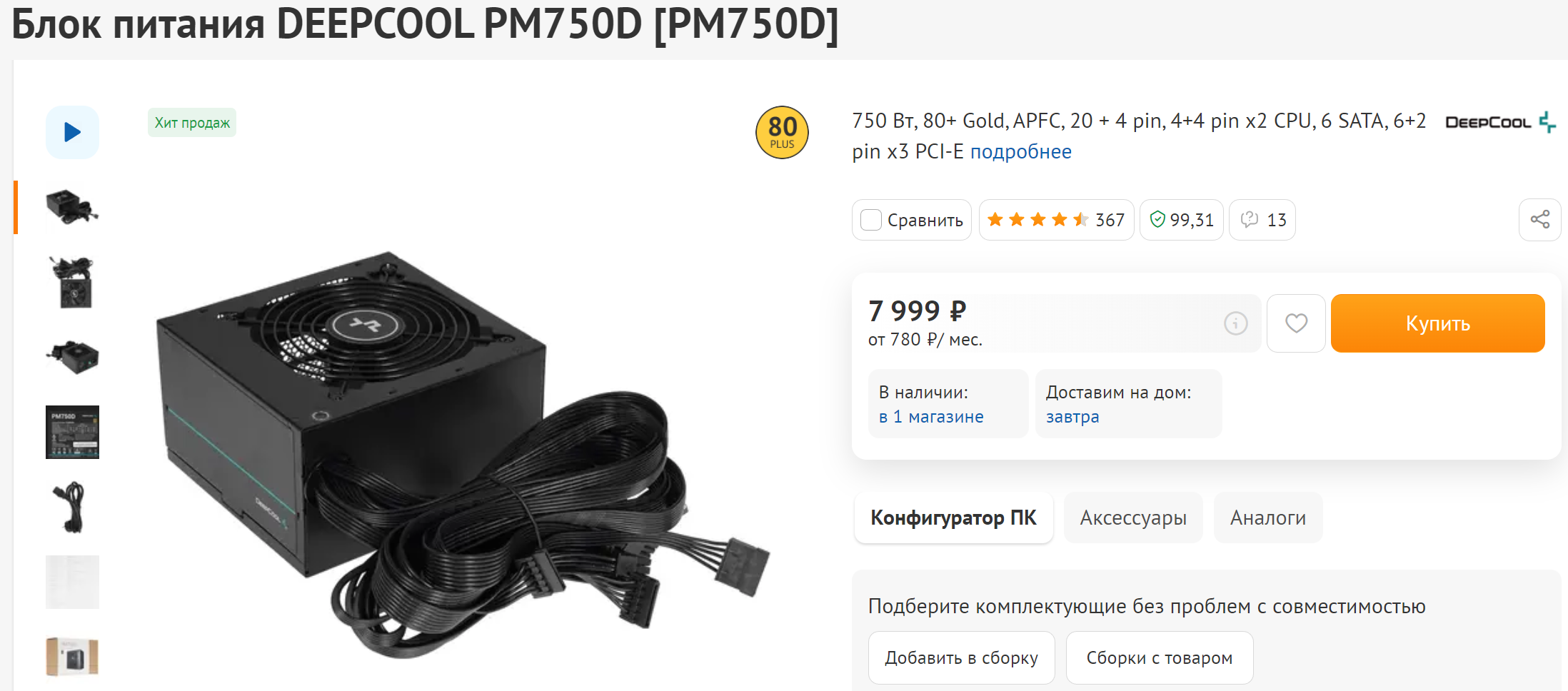
Task: Open the 367 star reviews
Action: click(1056, 220)
